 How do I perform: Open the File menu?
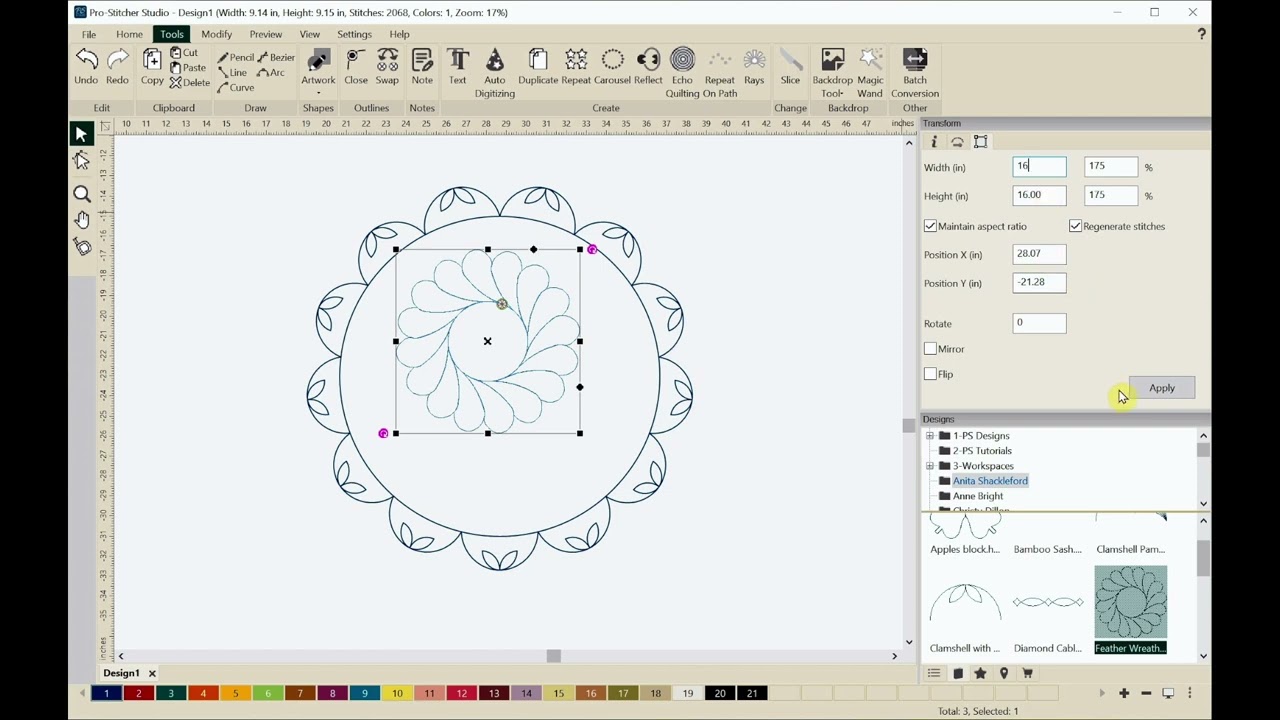[x=89, y=34]
